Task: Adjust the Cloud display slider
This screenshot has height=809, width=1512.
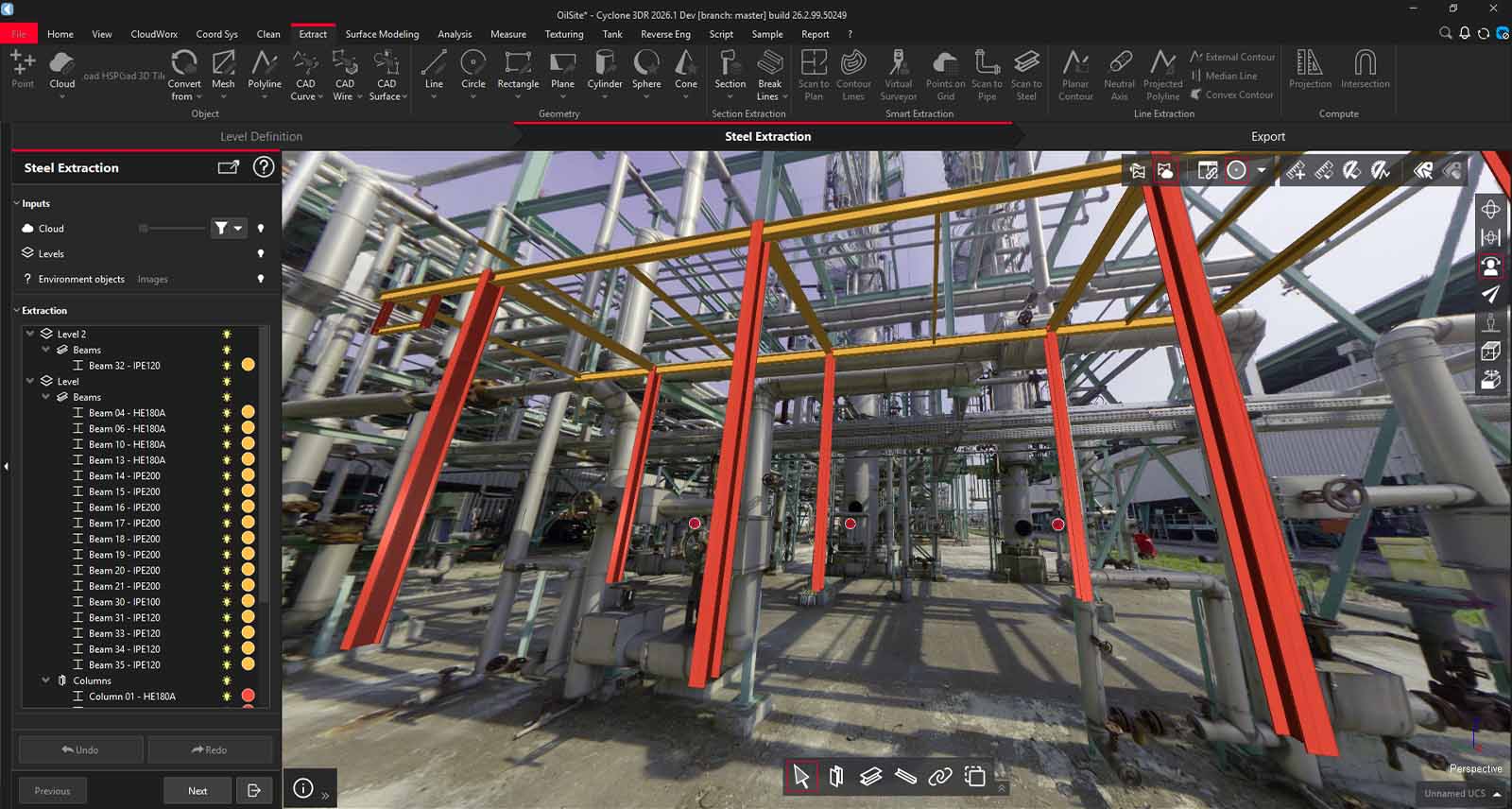Action: [172, 228]
